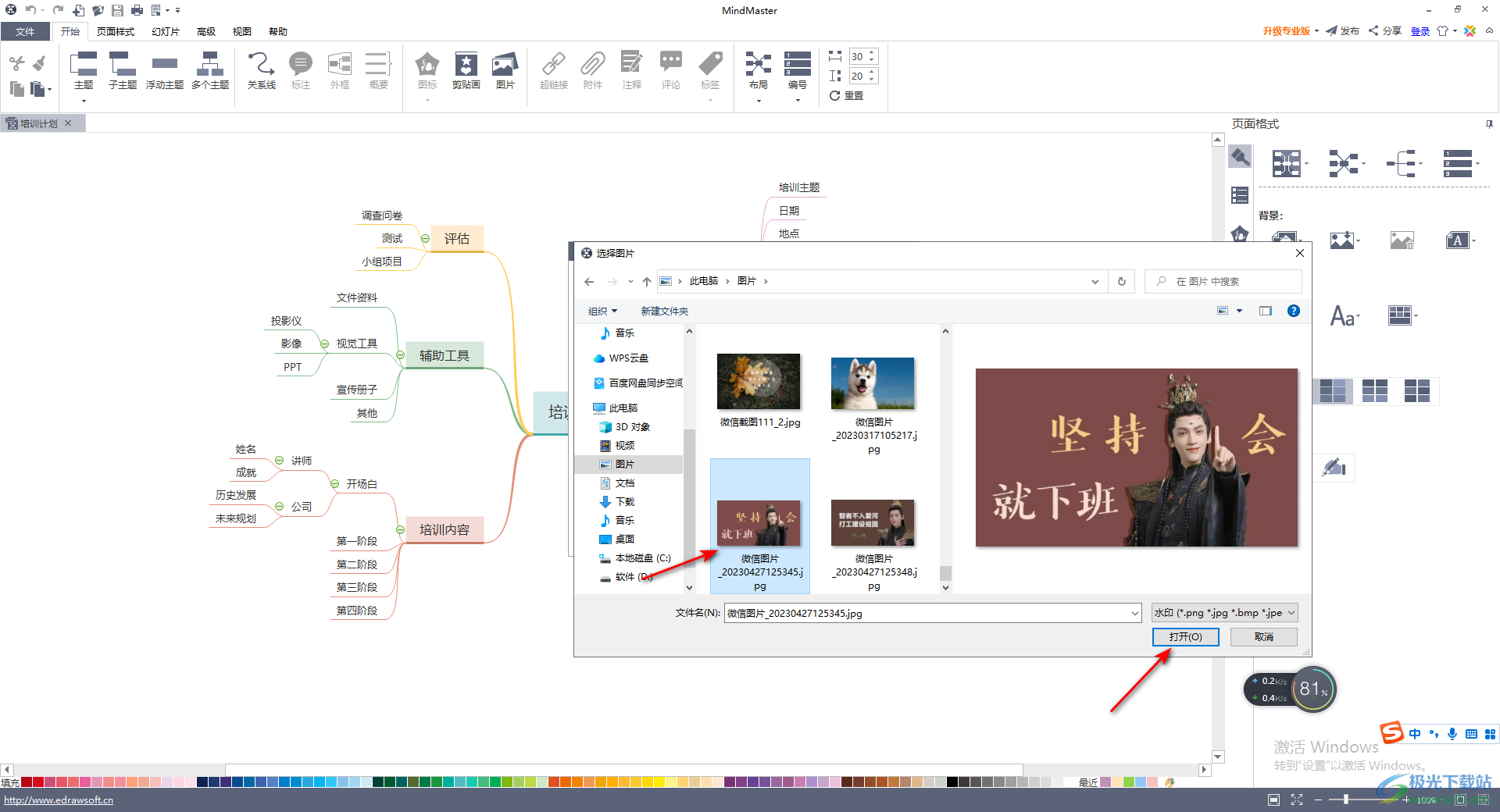Screen dimensions: 1500x812
Task: Undo the last action in quick access toolbar
Action: 30,10
